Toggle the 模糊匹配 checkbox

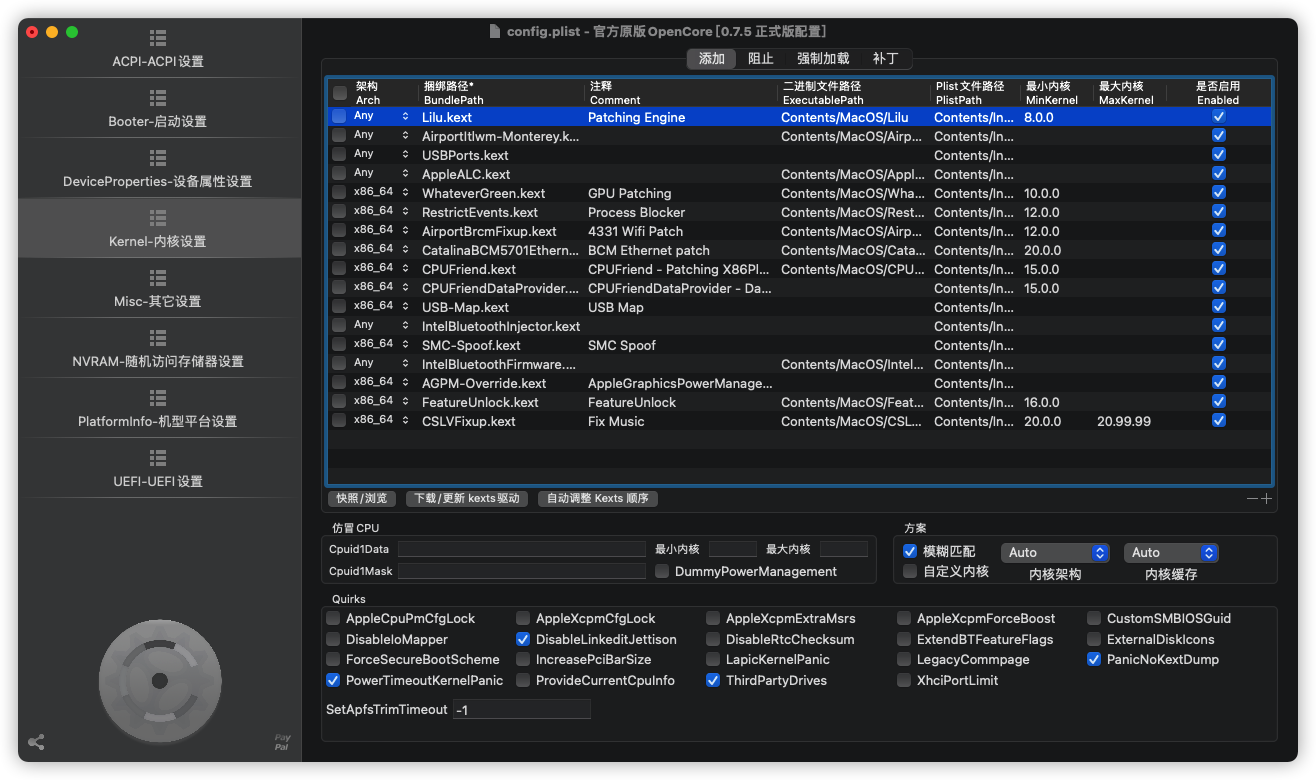click(910, 551)
